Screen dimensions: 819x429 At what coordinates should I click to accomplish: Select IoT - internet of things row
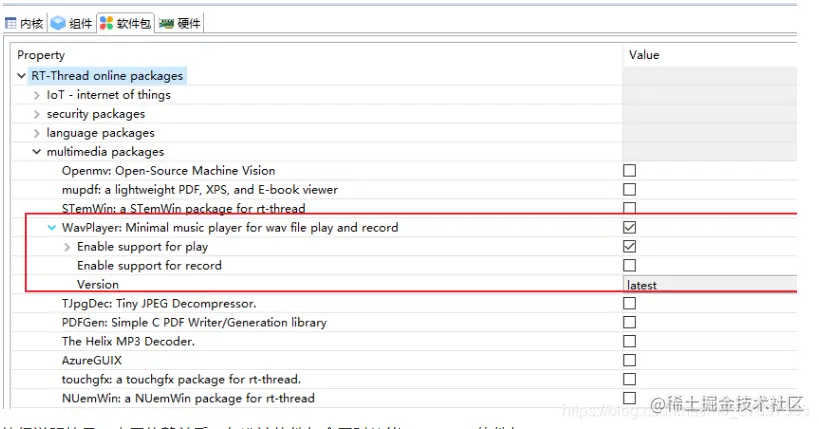109,95
